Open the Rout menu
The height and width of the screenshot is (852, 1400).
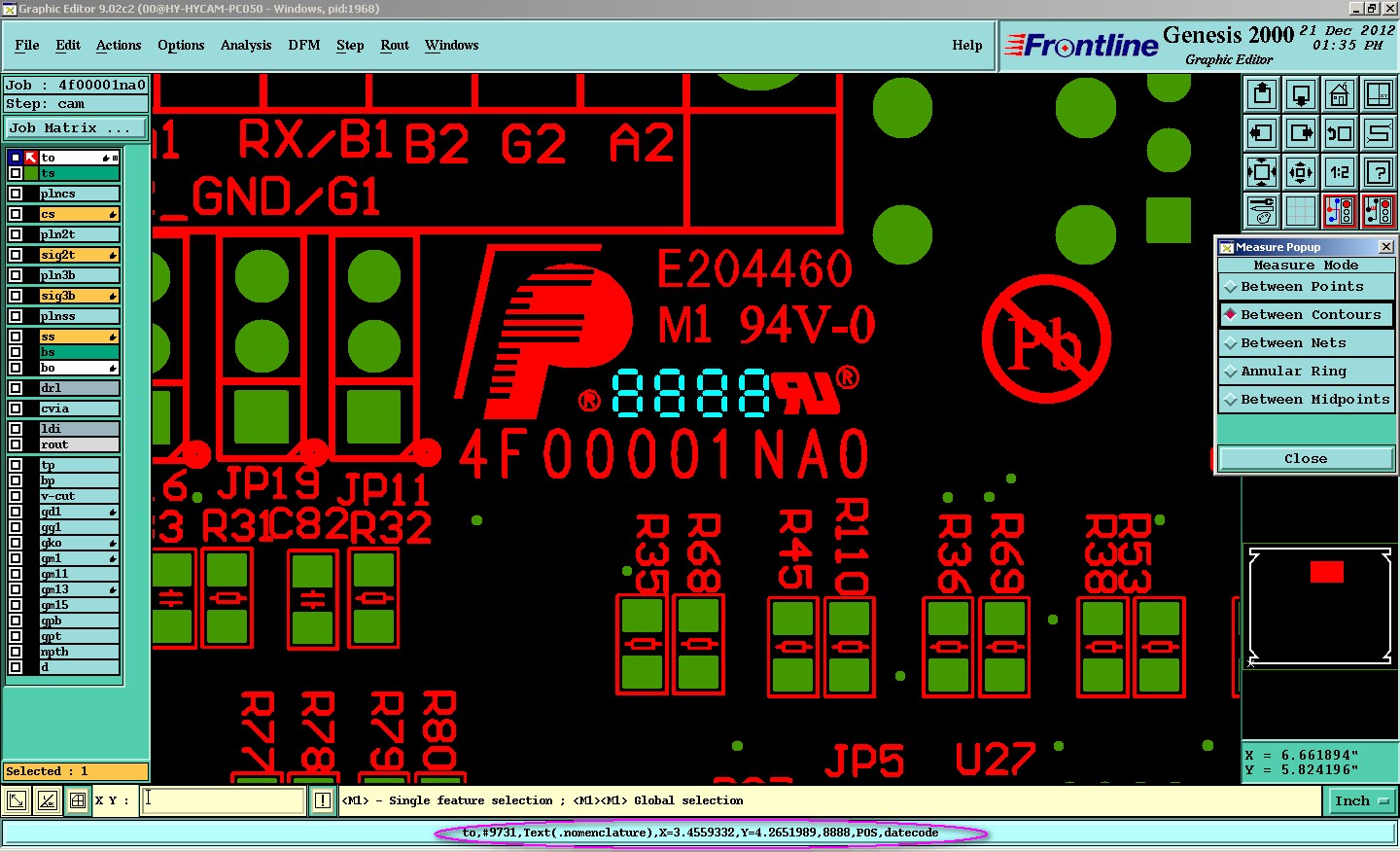(x=395, y=46)
